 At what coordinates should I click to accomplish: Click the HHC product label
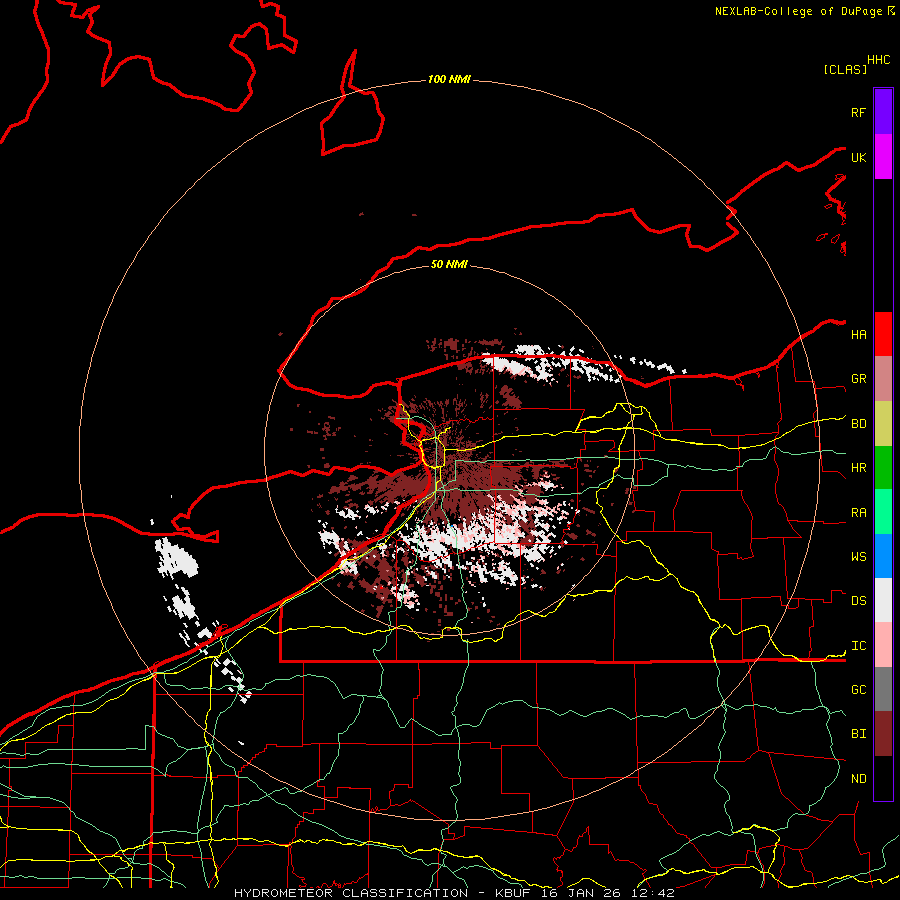[x=879, y=60]
